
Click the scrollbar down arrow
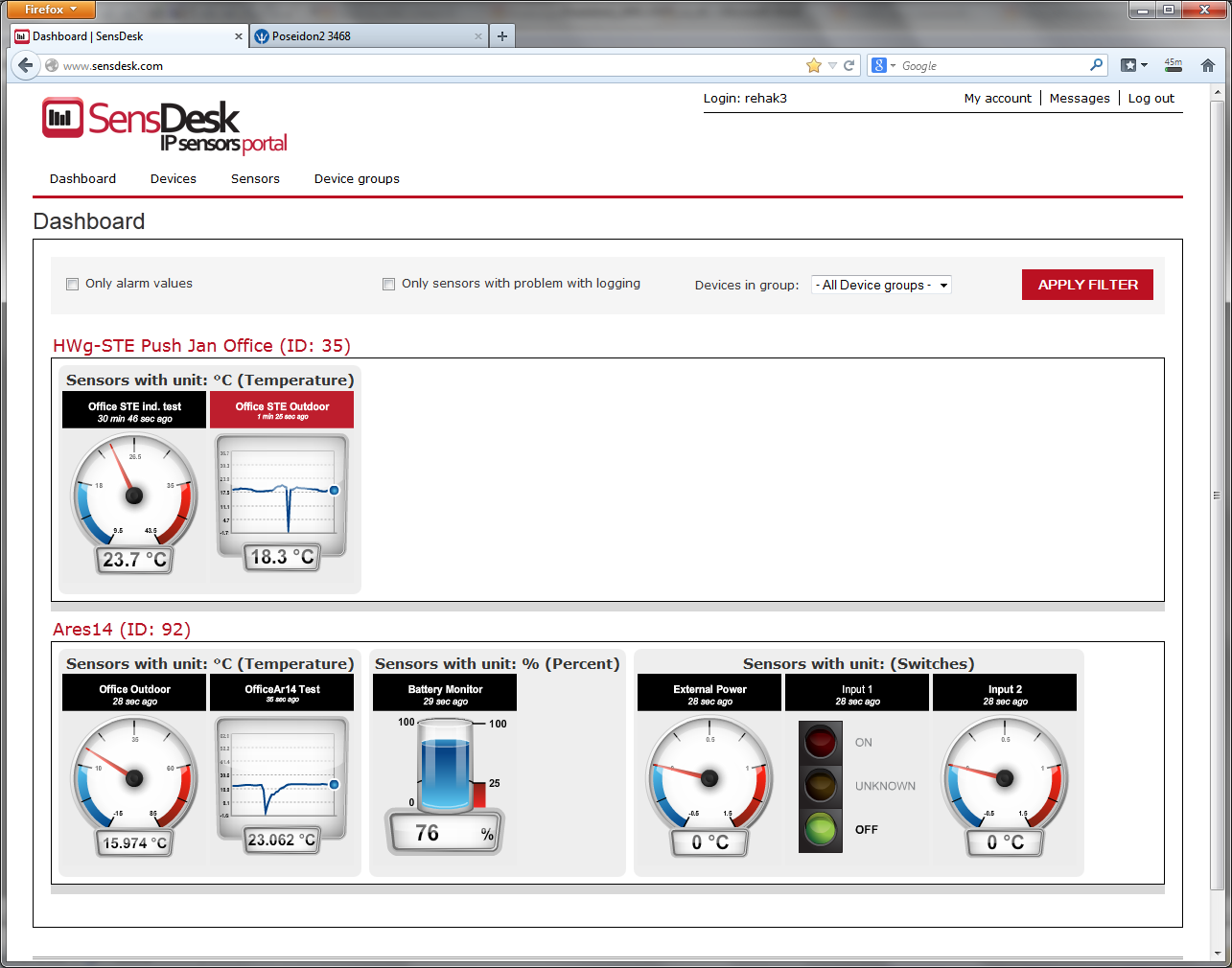pos(1218,954)
